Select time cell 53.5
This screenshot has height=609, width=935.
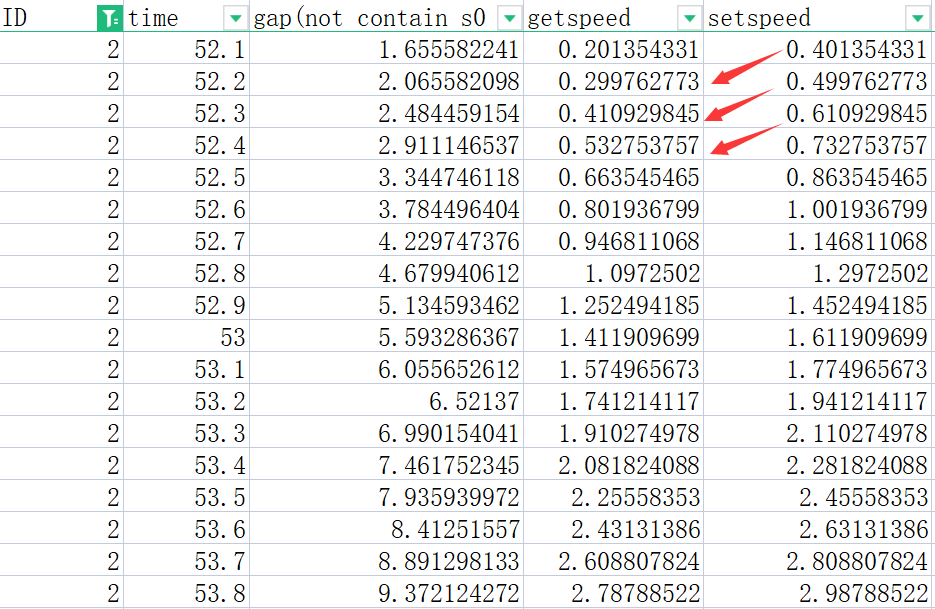[x=186, y=497]
